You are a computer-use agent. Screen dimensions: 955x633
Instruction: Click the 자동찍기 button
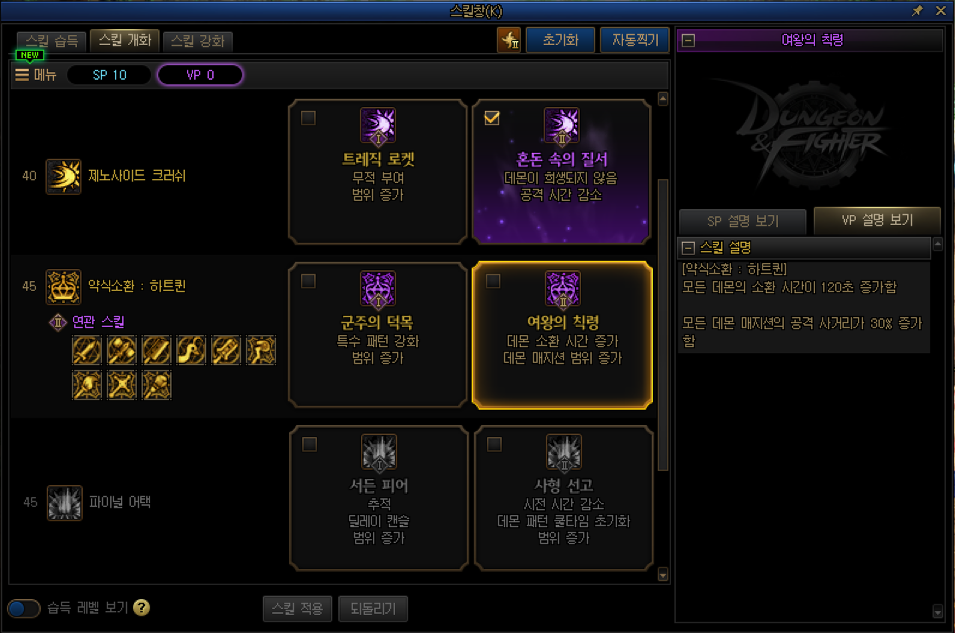coord(635,40)
